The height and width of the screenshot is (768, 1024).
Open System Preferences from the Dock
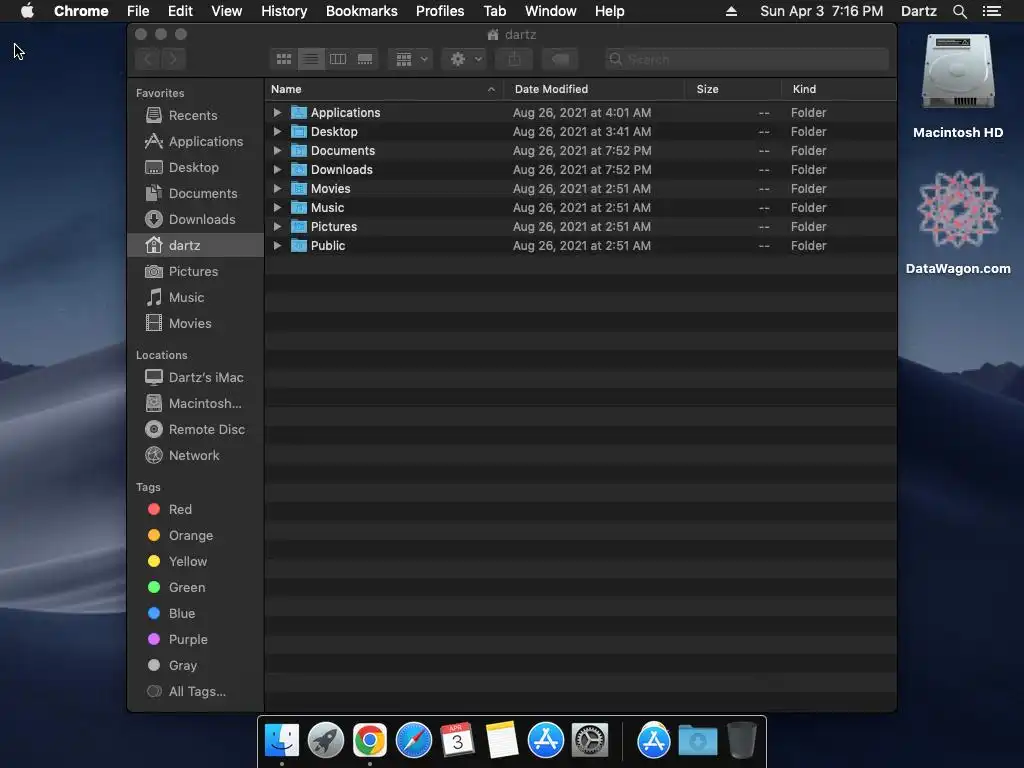pyautogui.click(x=590, y=740)
